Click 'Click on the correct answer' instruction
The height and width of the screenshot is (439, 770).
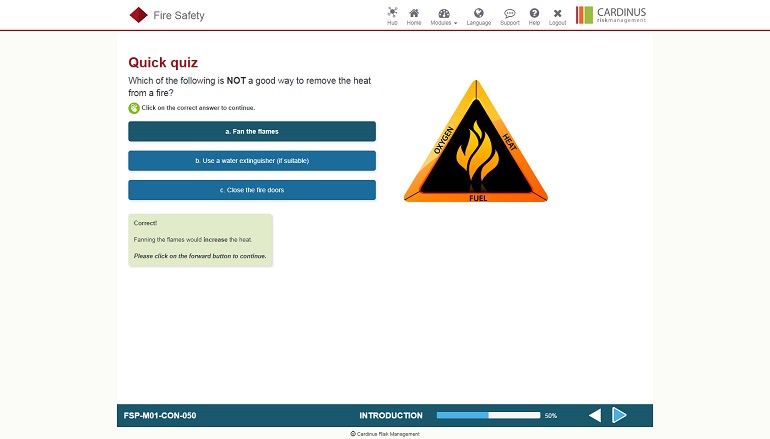point(198,108)
